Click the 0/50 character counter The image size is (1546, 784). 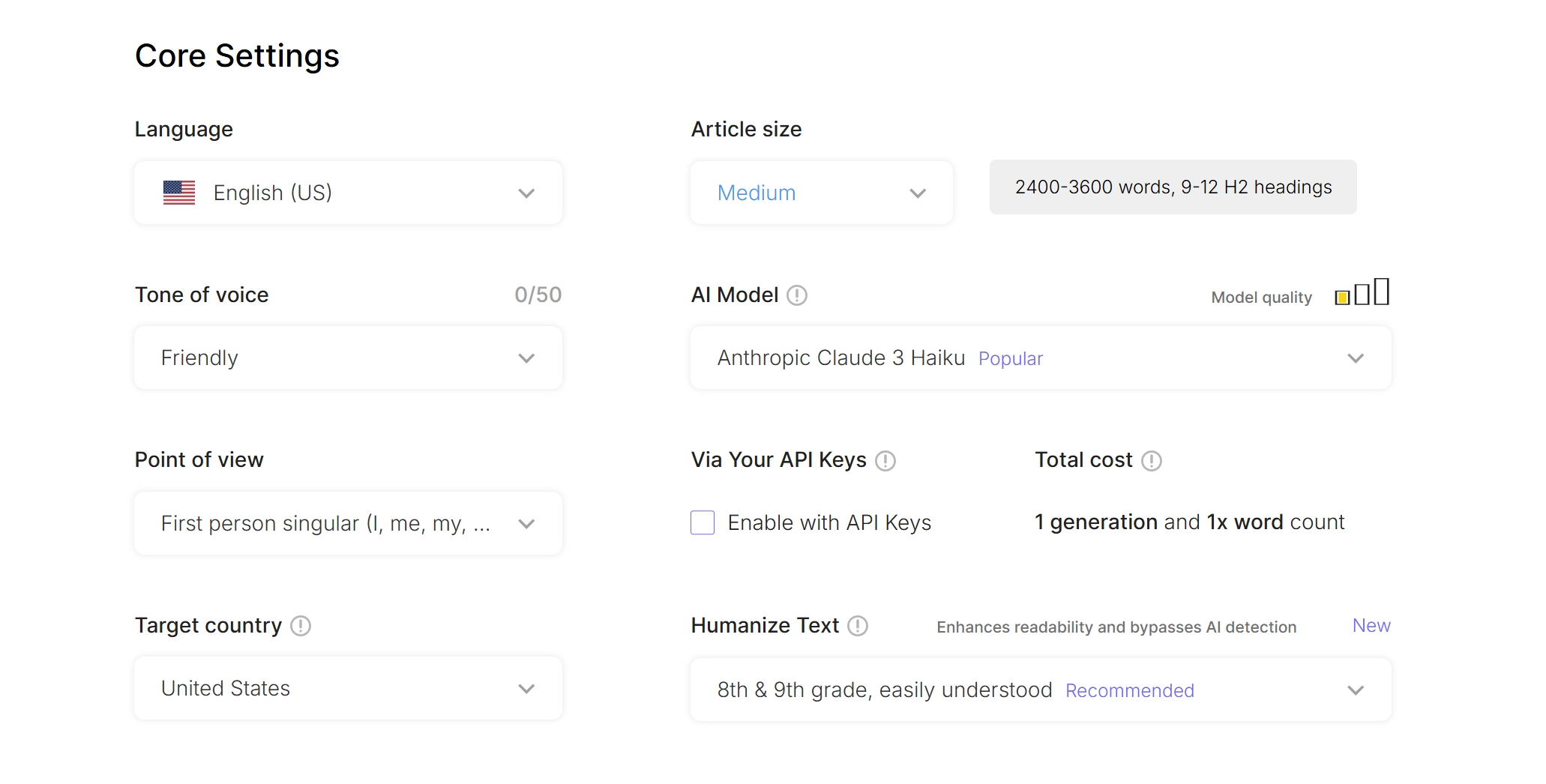538,295
